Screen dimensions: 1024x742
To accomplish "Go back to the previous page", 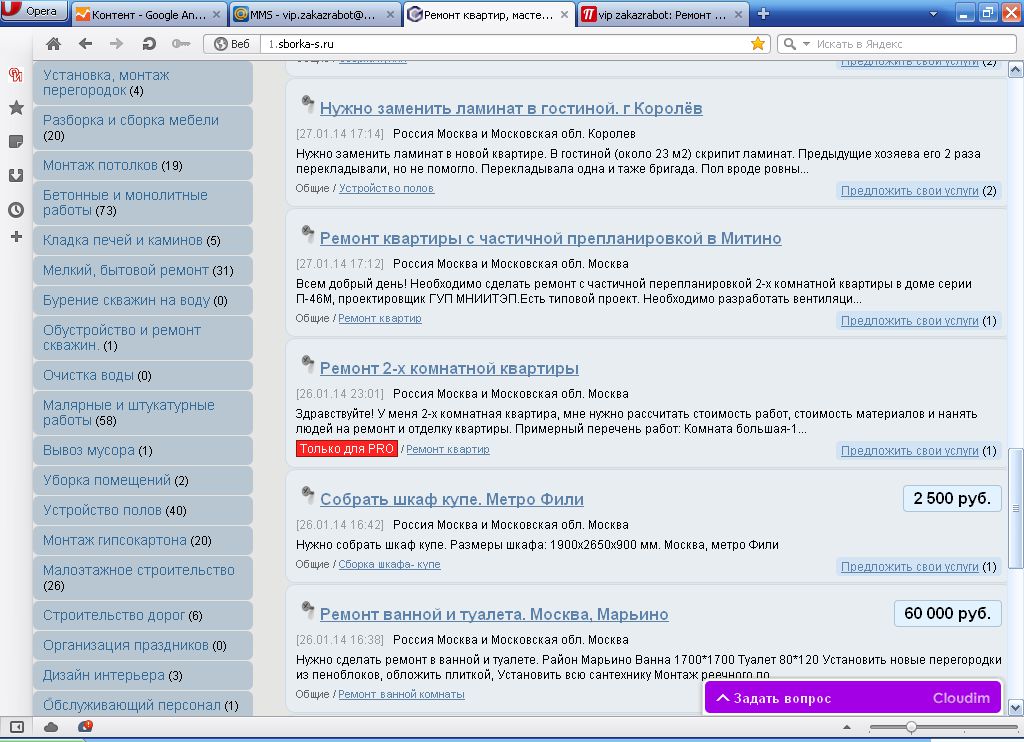I will click(85, 44).
